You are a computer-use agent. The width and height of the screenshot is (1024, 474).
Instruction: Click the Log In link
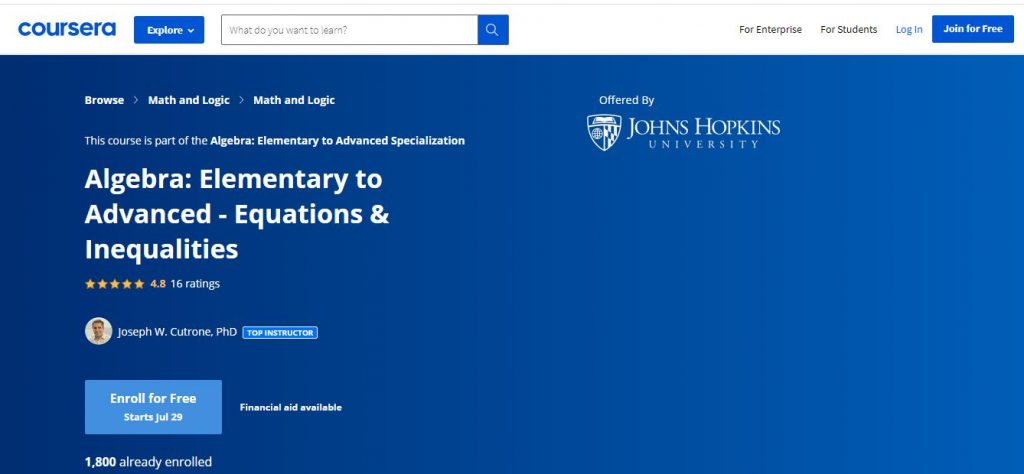[x=909, y=30]
